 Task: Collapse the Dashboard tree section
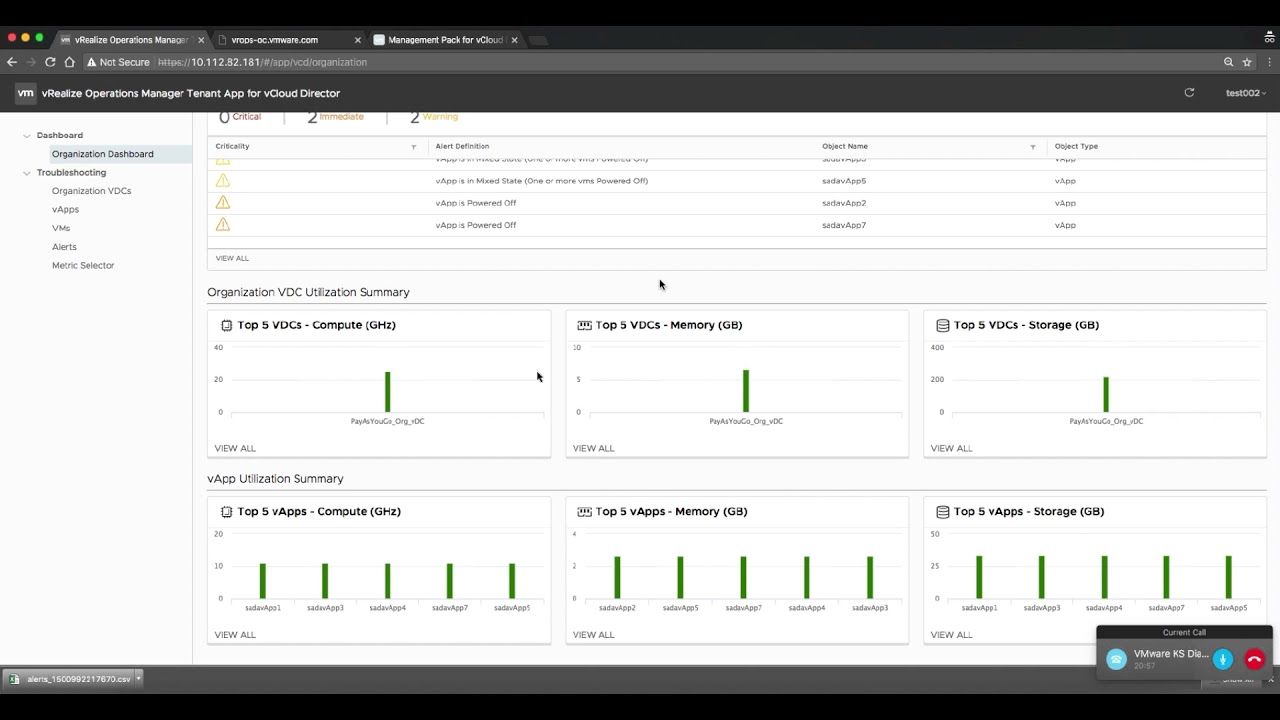click(27, 135)
